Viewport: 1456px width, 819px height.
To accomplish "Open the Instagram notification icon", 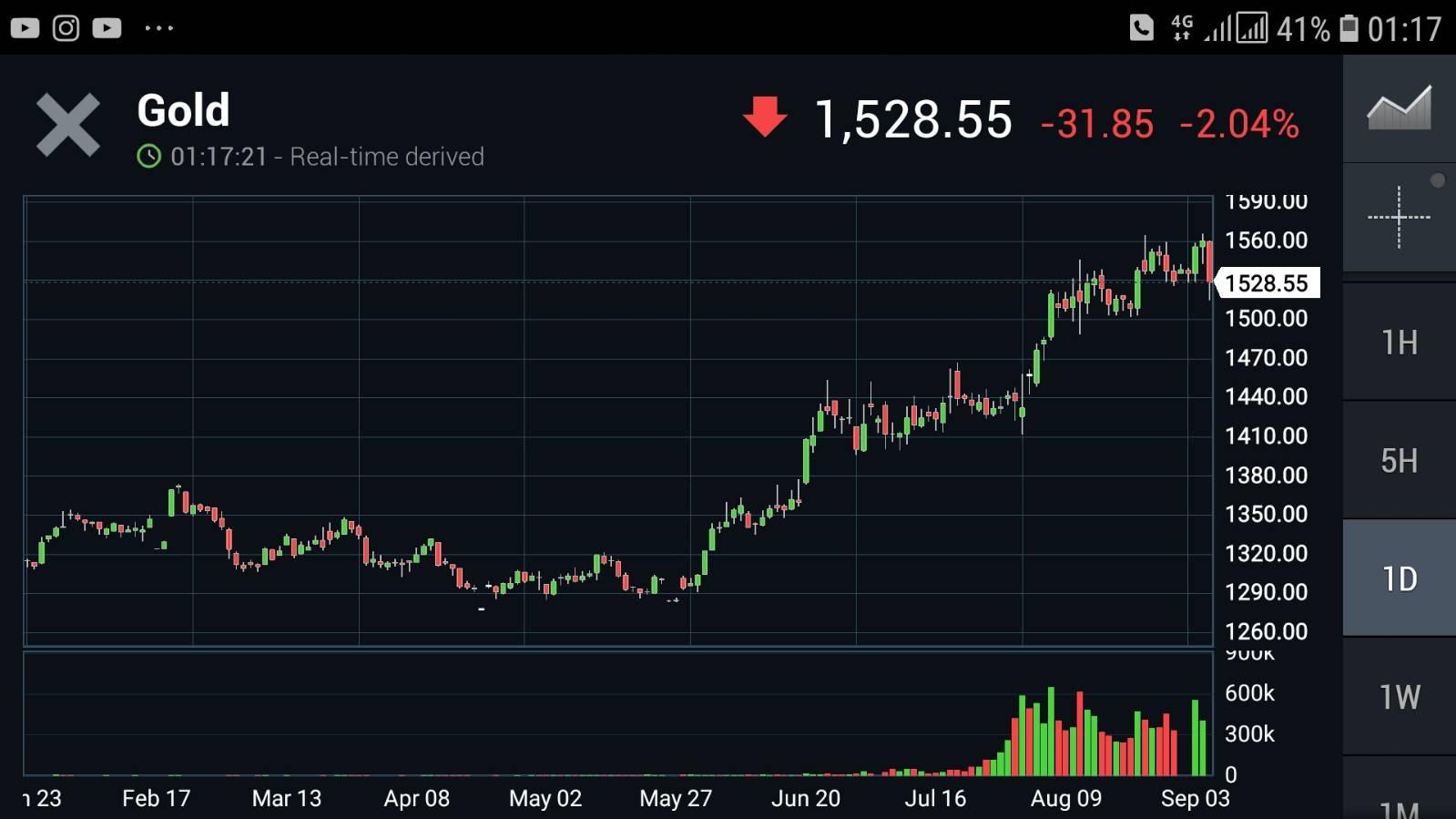I will pyautogui.click(x=66, y=28).
